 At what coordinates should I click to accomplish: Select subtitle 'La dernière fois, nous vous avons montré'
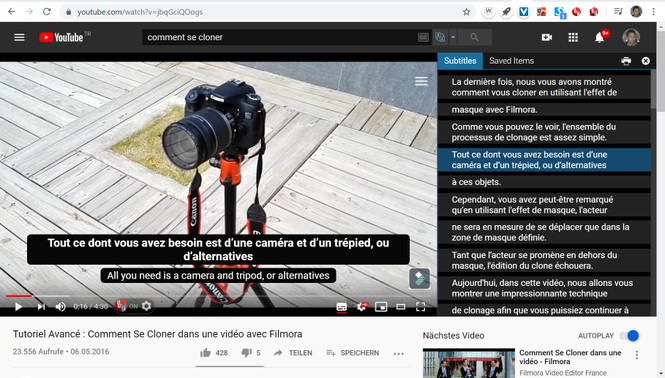(544, 87)
